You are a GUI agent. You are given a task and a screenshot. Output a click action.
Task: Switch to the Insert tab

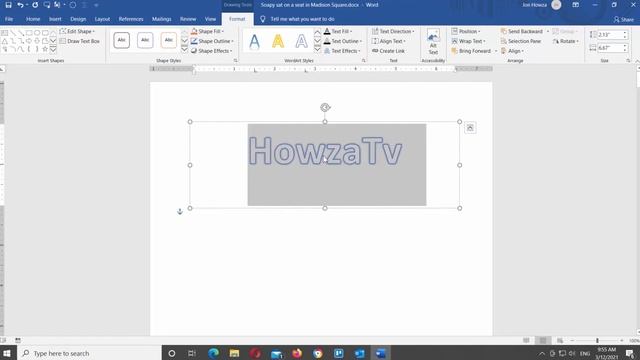point(55,19)
